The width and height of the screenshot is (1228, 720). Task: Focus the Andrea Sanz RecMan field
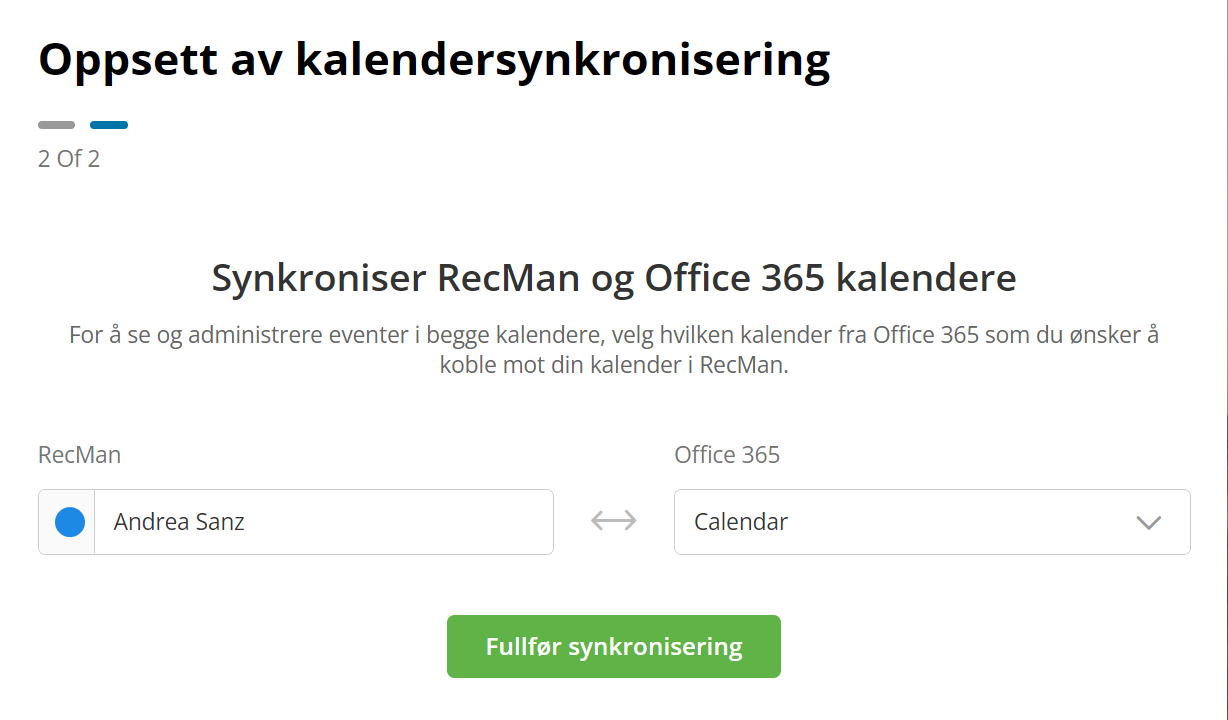click(x=324, y=522)
